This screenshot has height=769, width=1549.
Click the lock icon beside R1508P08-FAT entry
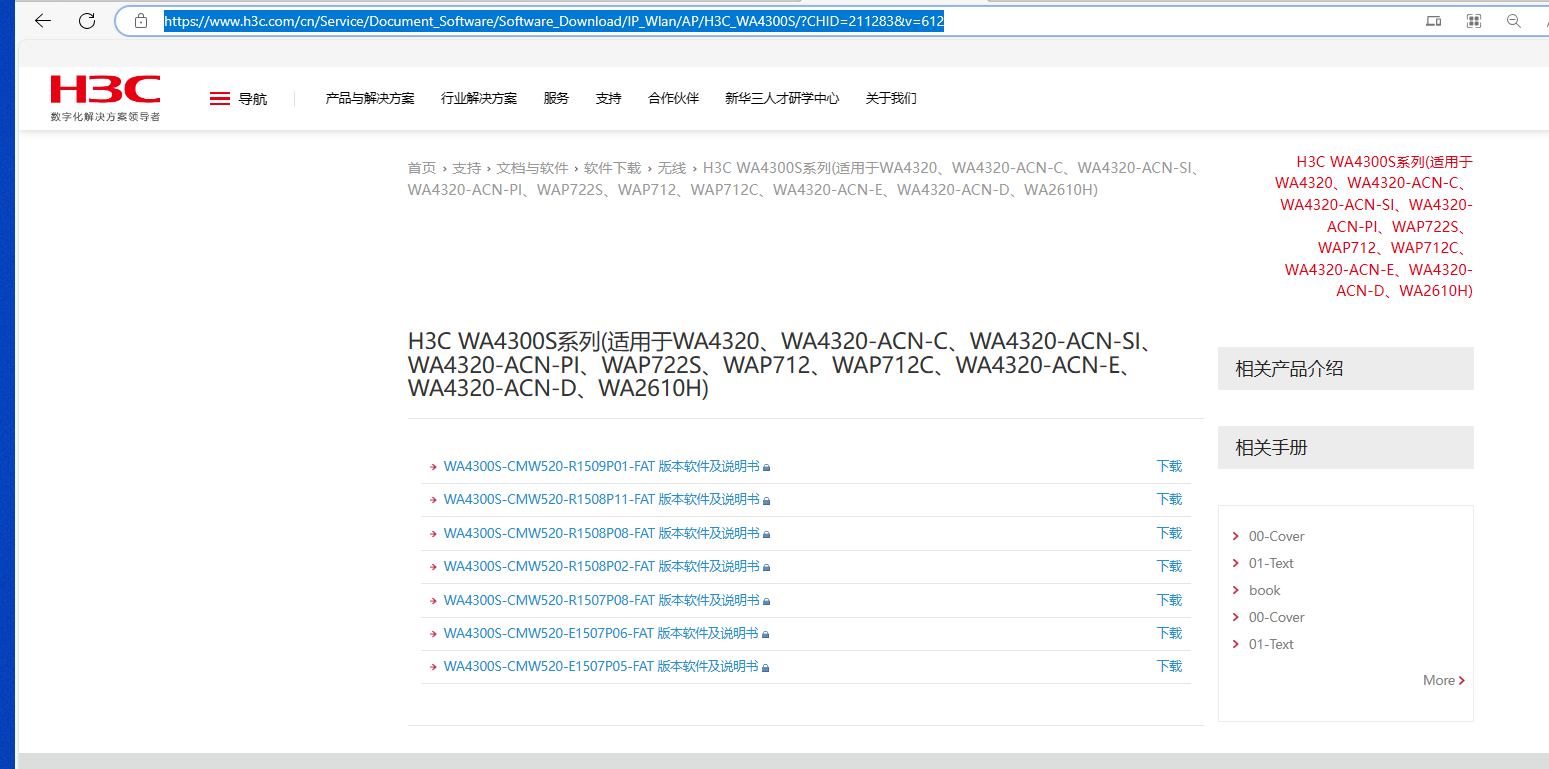[x=767, y=534]
